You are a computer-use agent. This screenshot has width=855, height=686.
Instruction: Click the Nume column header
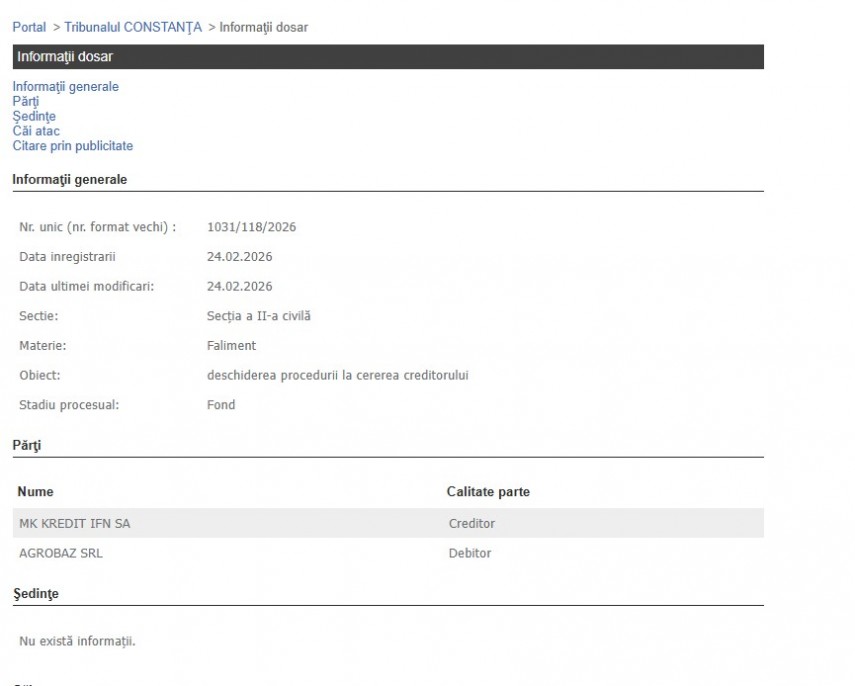pyautogui.click(x=36, y=492)
